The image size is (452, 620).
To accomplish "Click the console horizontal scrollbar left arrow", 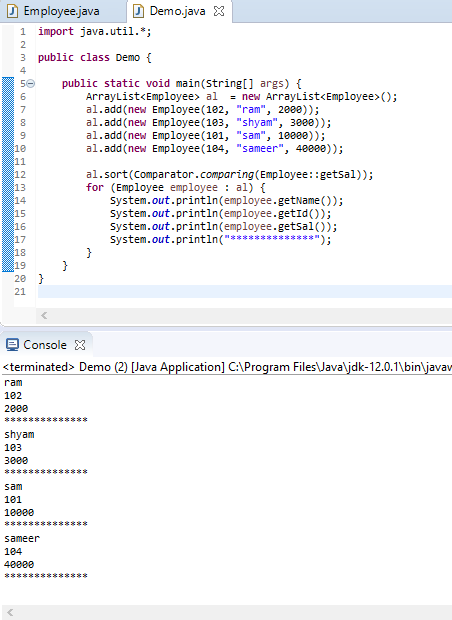I will click(x=10, y=612).
